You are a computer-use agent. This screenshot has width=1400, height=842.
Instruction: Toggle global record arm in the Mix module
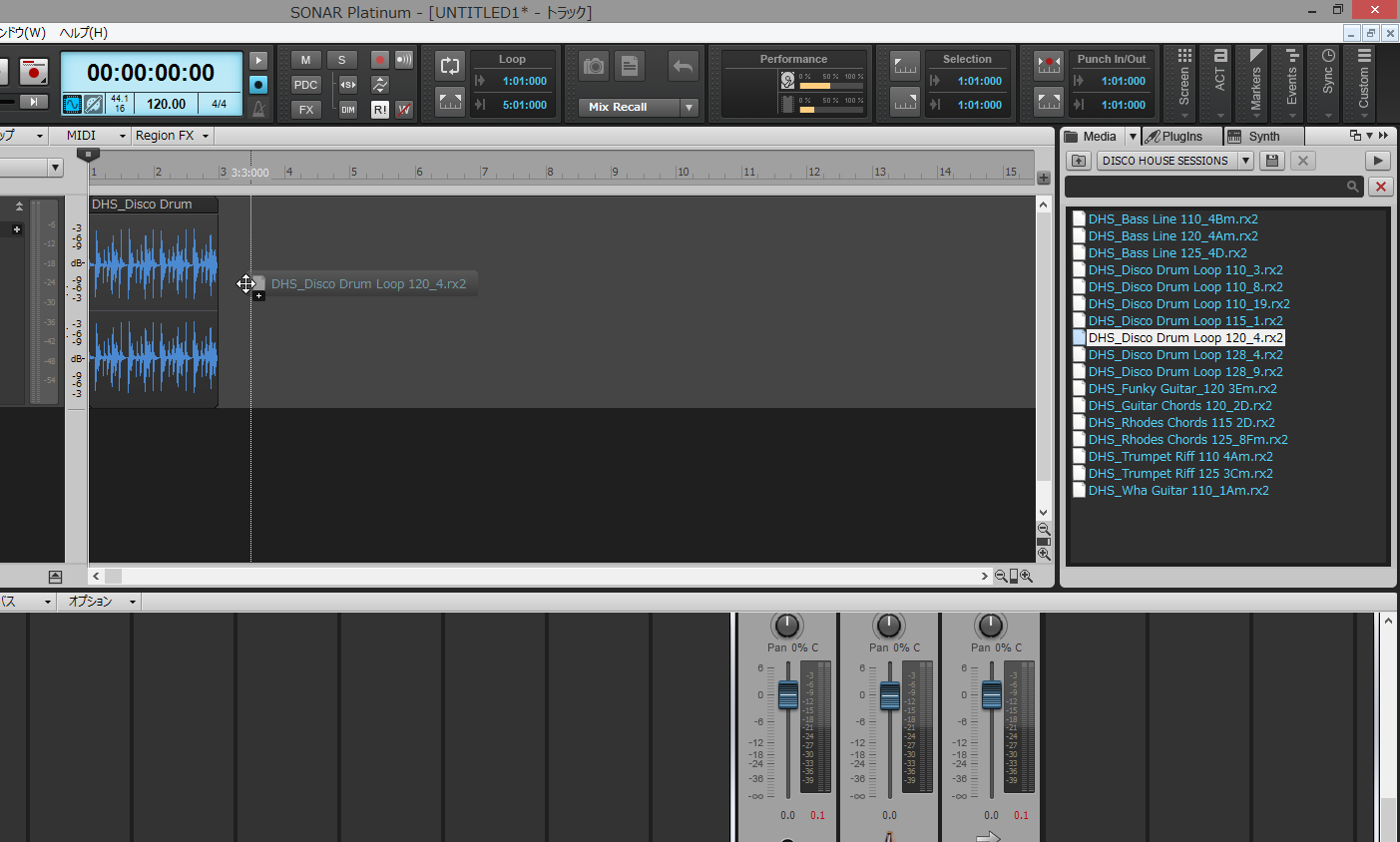(x=379, y=60)
